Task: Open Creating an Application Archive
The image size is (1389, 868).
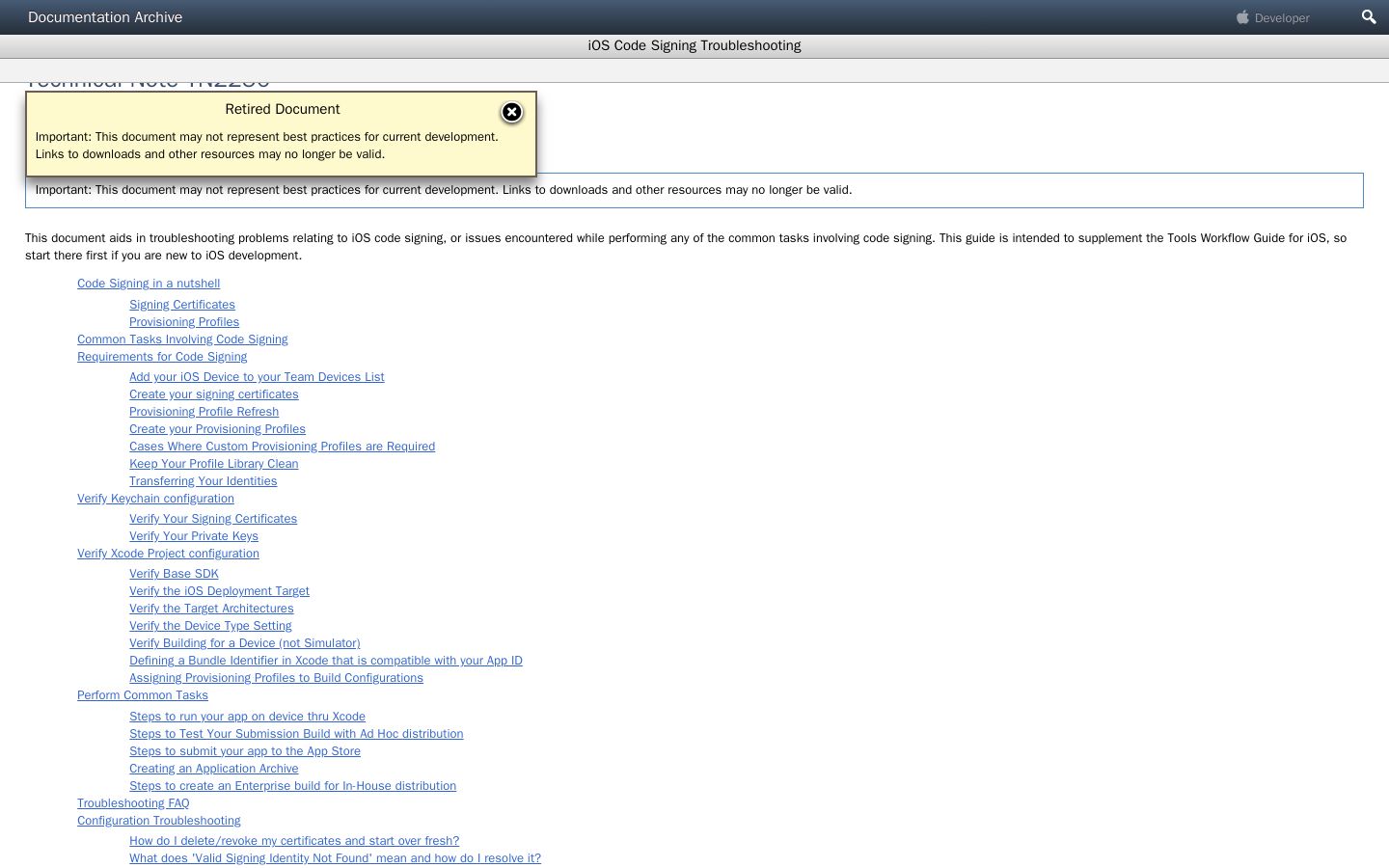Action: coord(213,769)
